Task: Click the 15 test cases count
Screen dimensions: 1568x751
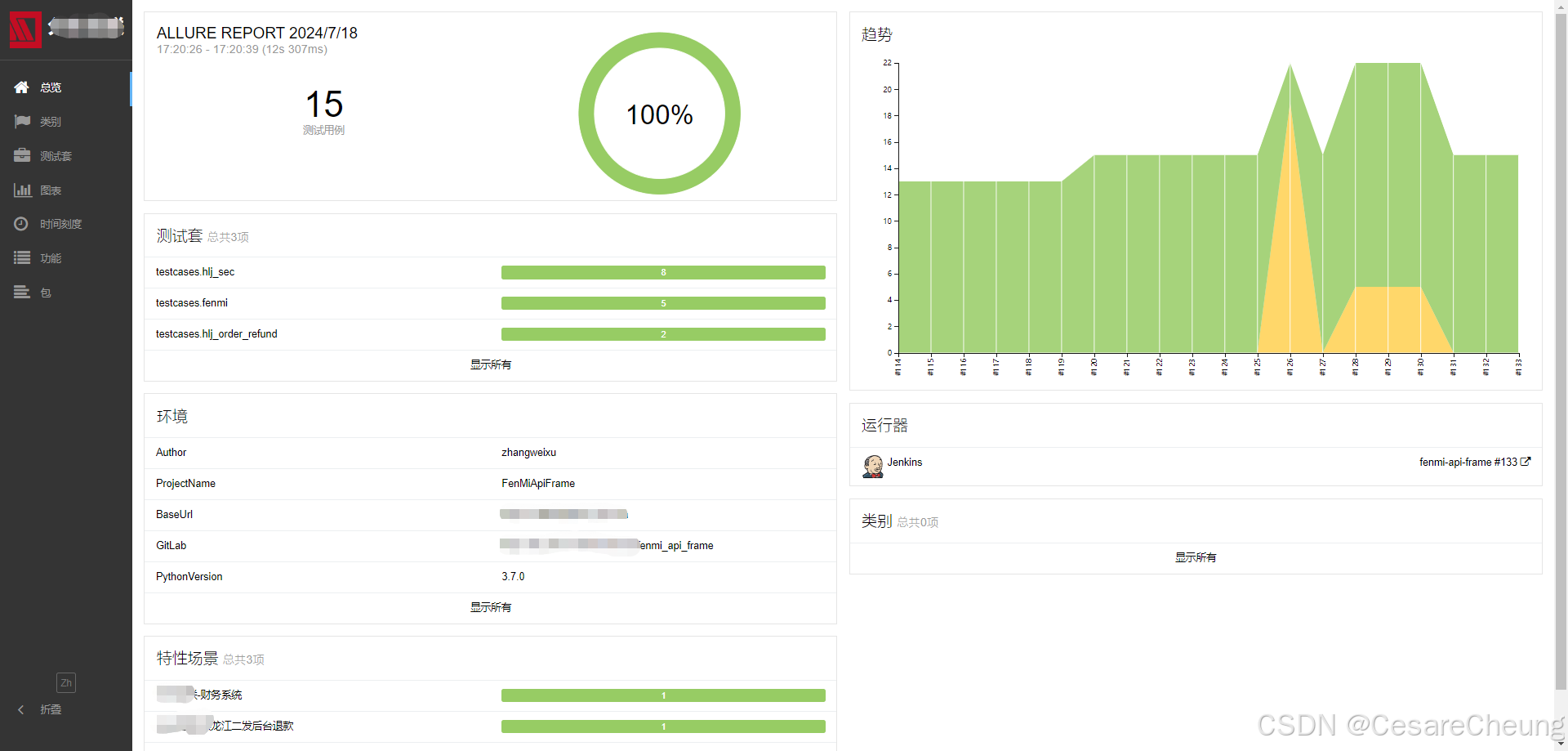Action: [324, 105]
